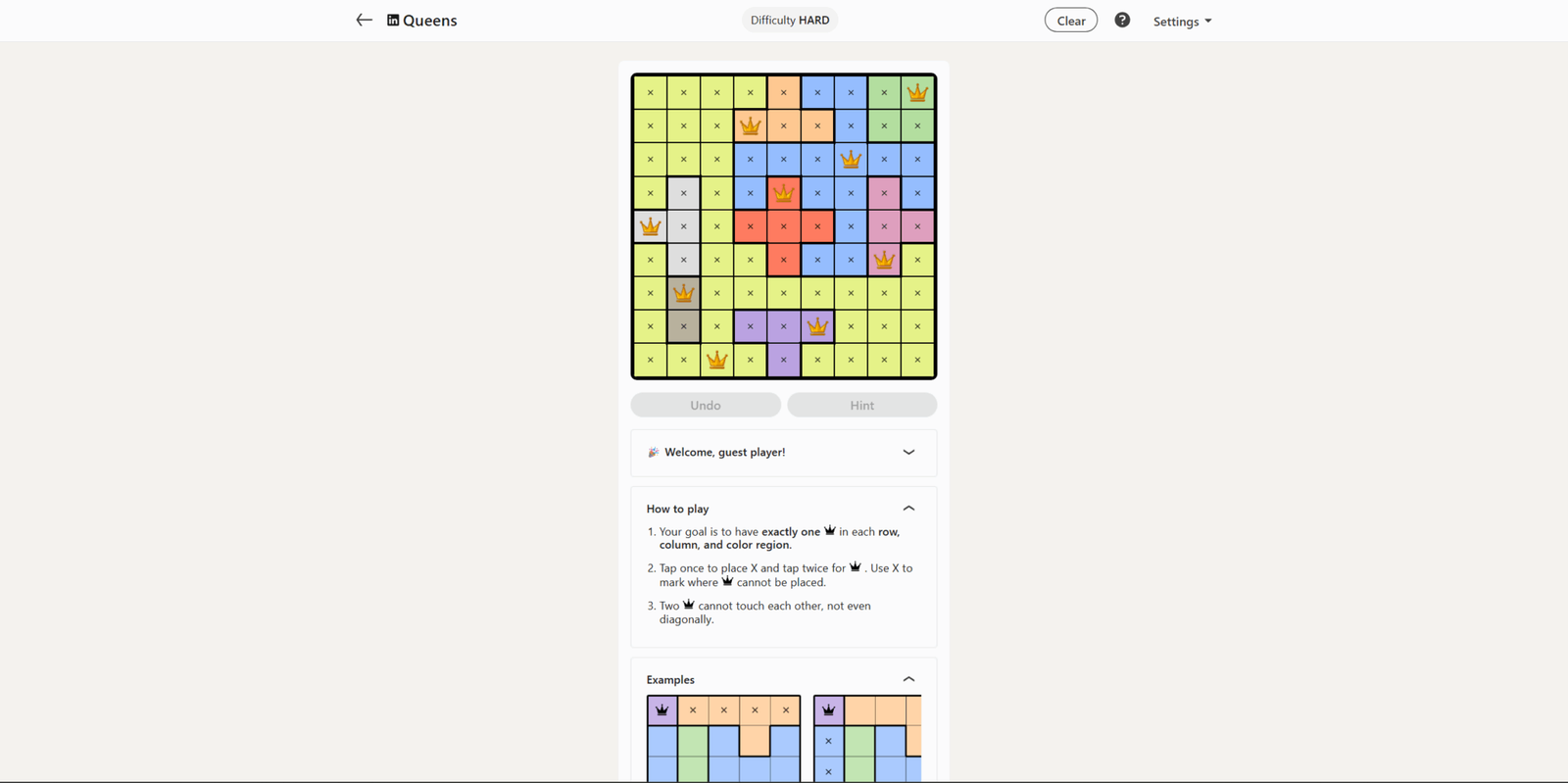This screenshot has height=783, width=1568.
Task: Click the crown in the pink cell
Action: pos(884,260)
